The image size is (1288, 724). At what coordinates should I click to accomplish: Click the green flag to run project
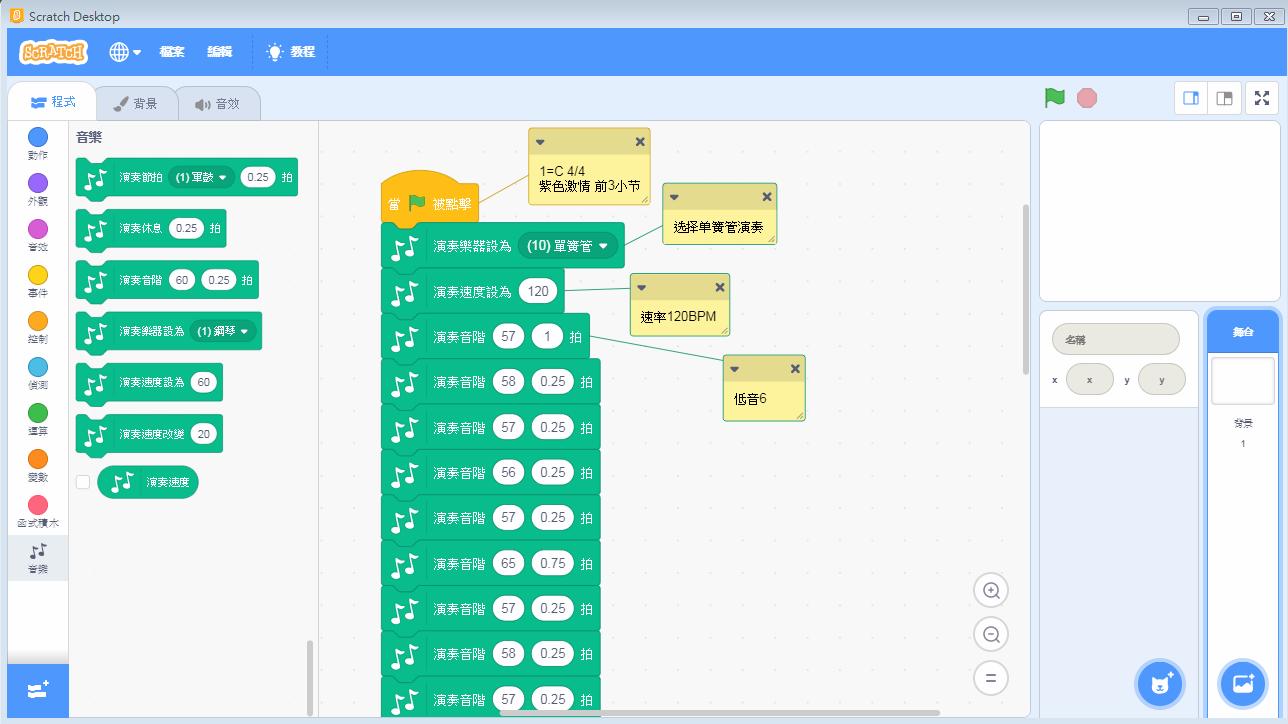click(x=1054, y=98)
